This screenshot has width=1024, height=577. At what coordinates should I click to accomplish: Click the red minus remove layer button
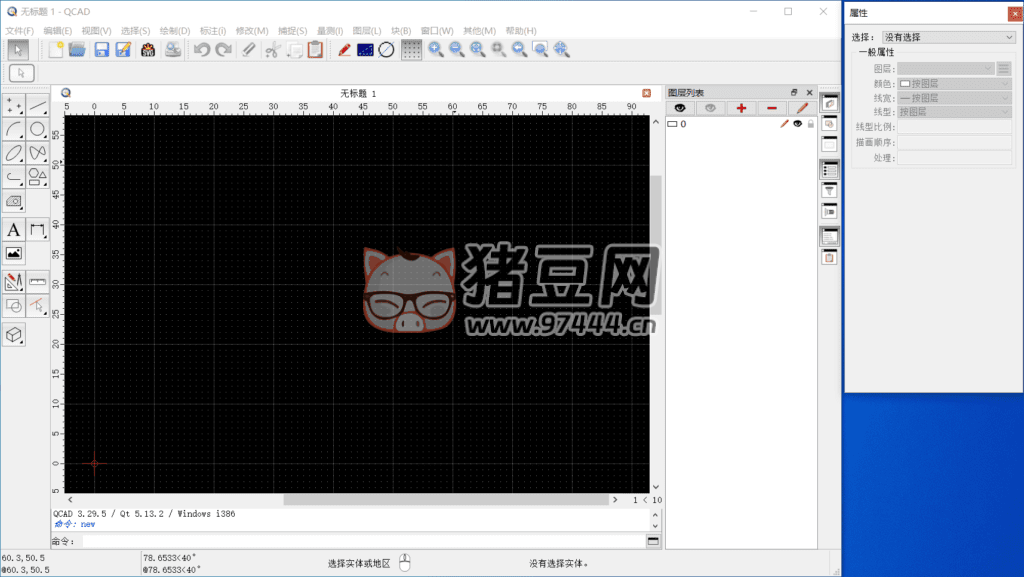(771, 107)
